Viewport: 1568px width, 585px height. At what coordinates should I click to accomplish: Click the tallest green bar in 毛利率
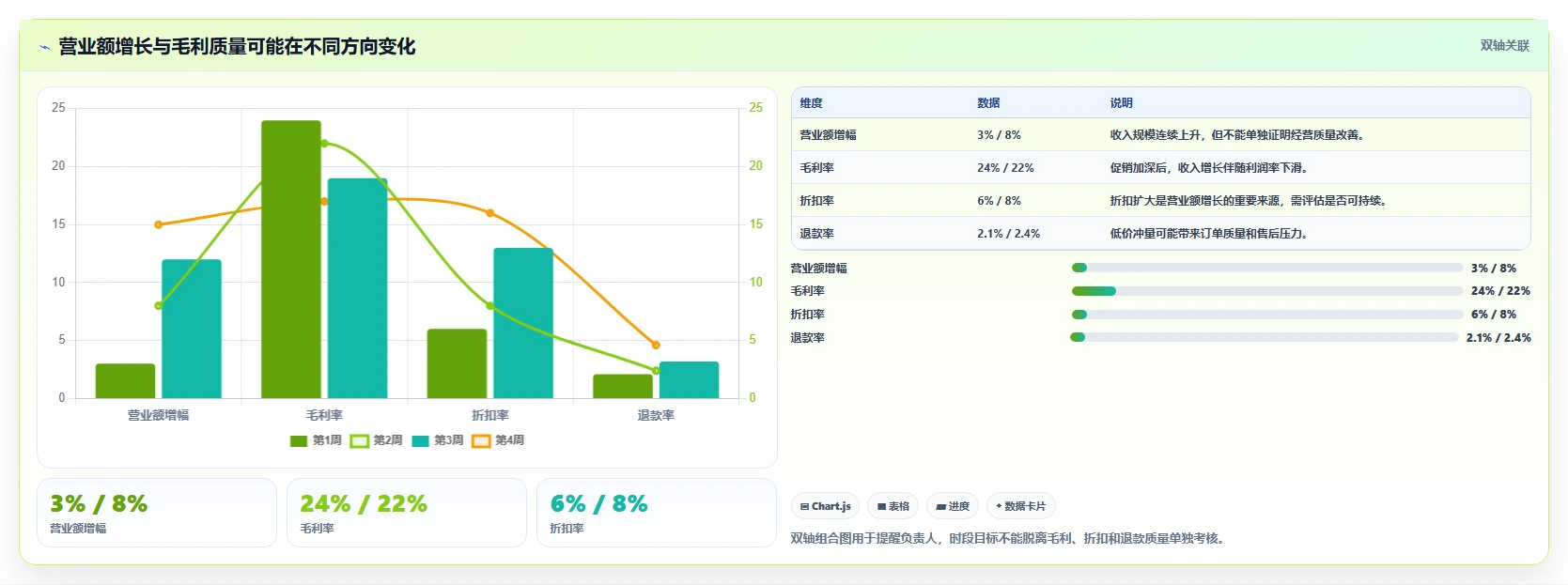(x=291, y=259)
